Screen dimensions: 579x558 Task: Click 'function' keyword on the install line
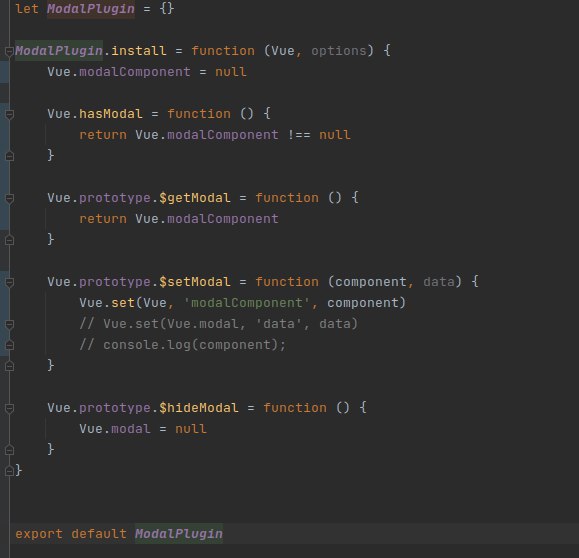click(223, 51)
